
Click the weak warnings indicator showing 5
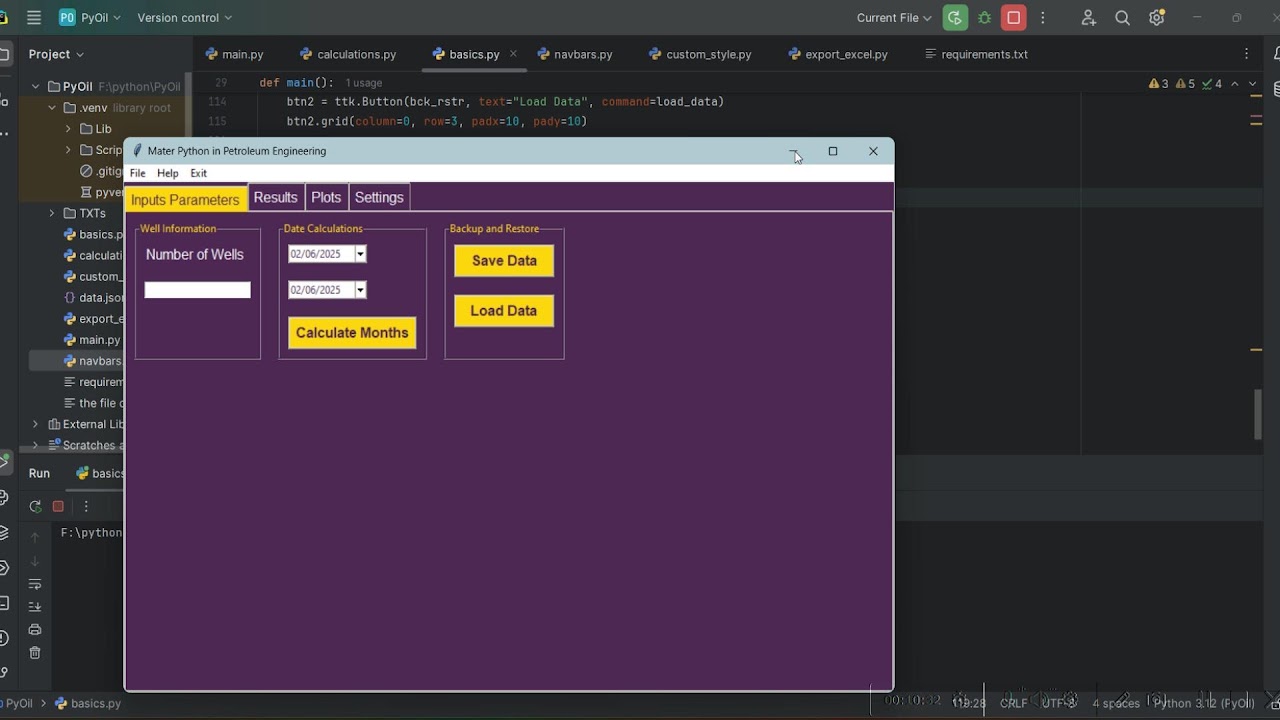click(1186, 84)
